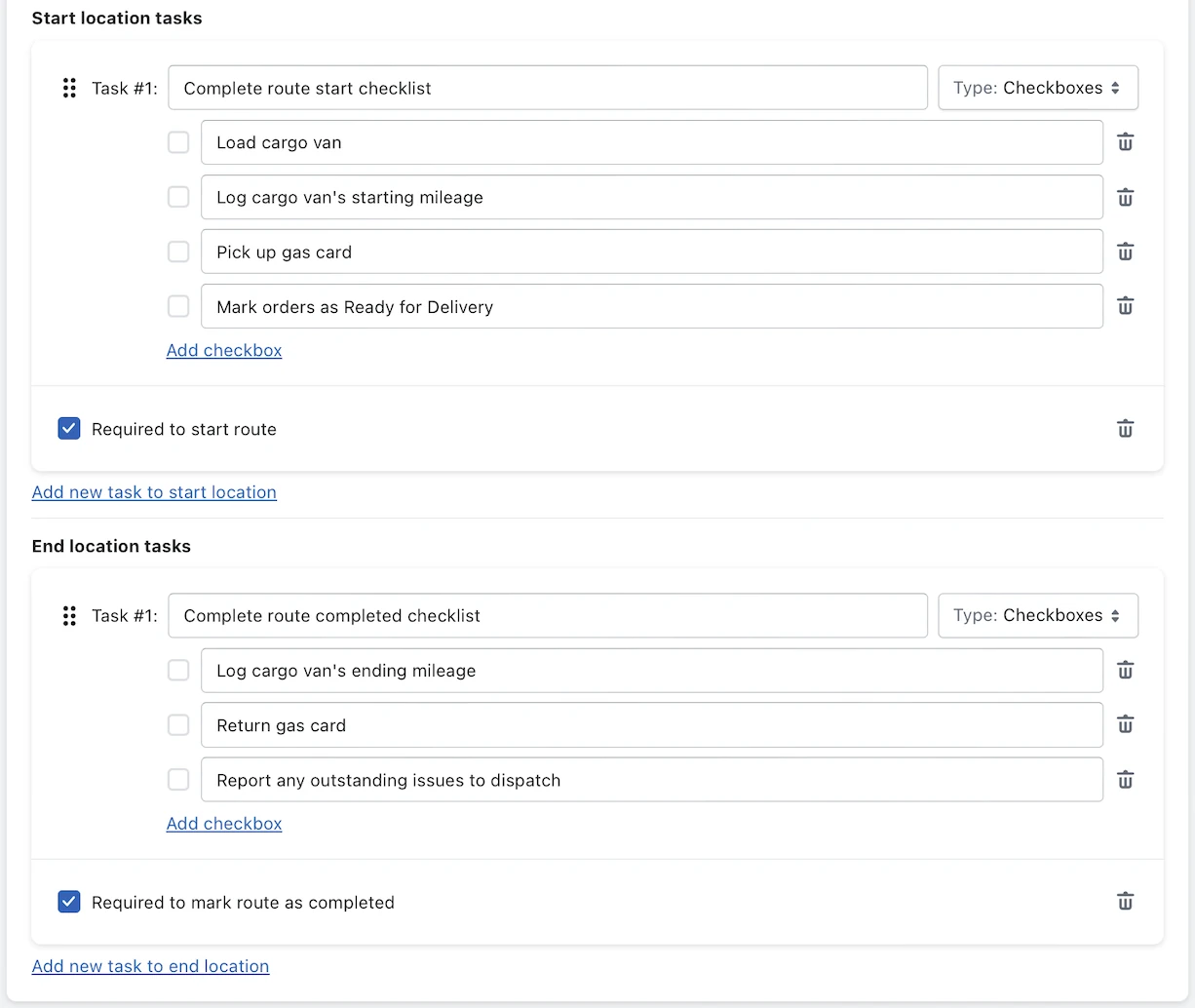Delete the start location task via trash icon
The image size is (1195, 1008).
pos(1125,429)
